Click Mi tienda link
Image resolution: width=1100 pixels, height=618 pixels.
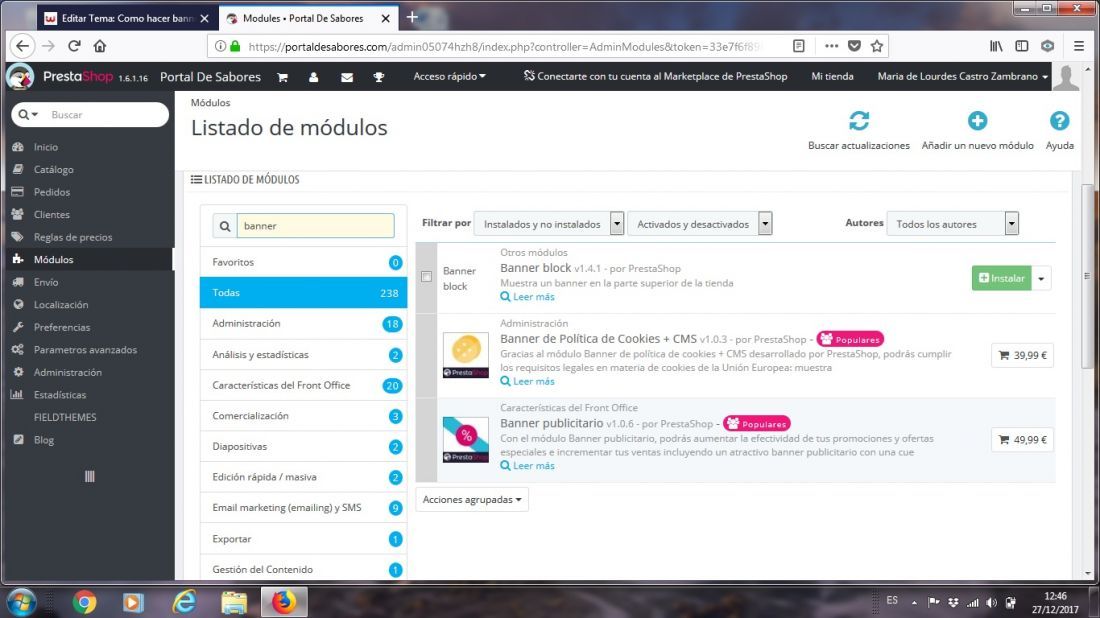(x=832, y=76)
